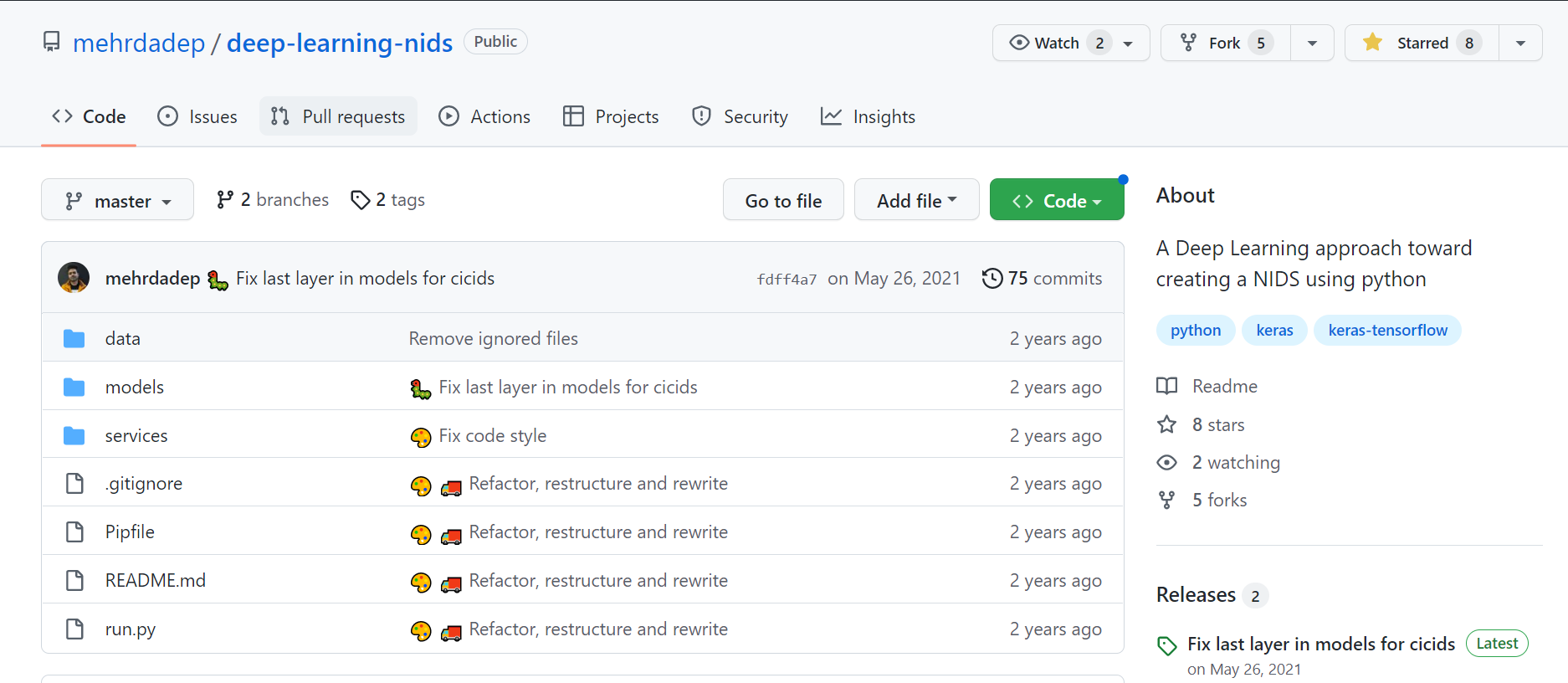Switch to the Pull requests tab

(338, 116)
